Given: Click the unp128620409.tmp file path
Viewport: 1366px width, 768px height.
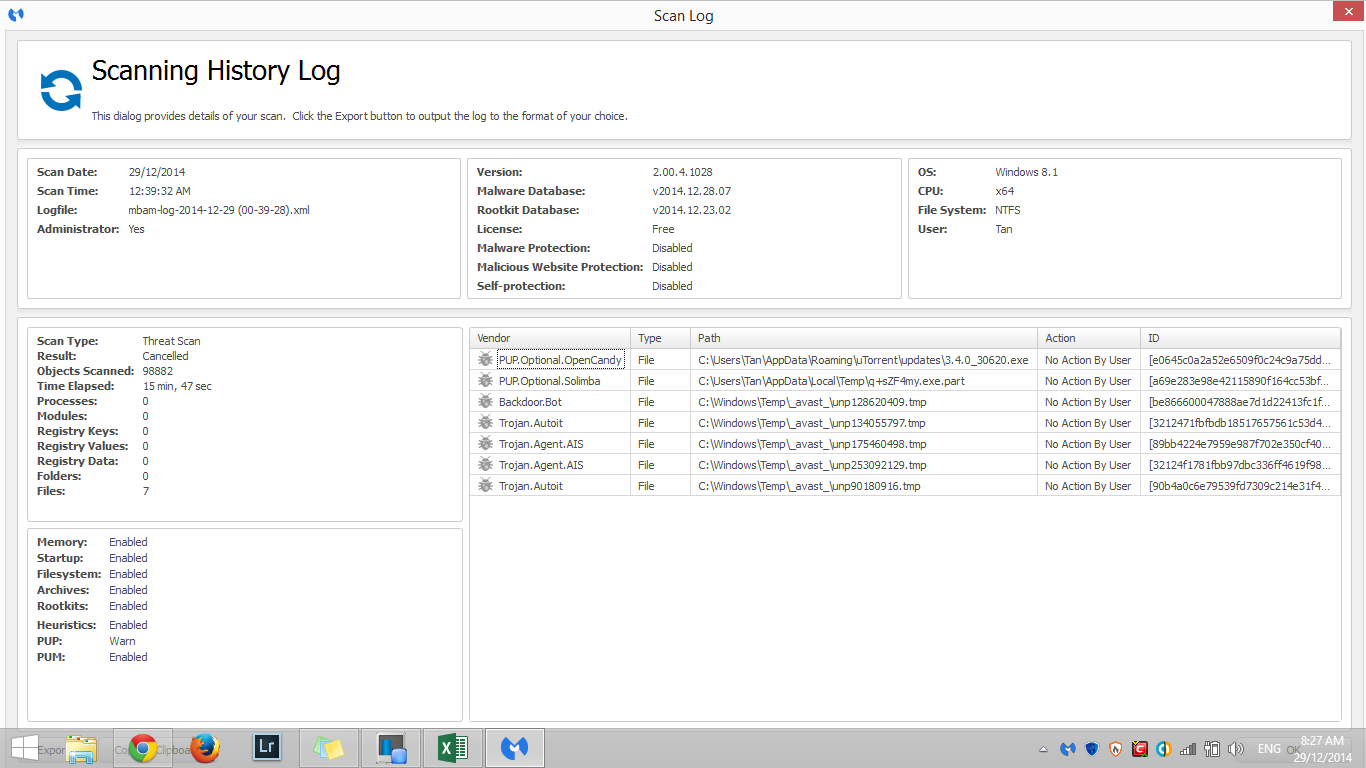Looking at the screenshot, I should pos(812,402).
